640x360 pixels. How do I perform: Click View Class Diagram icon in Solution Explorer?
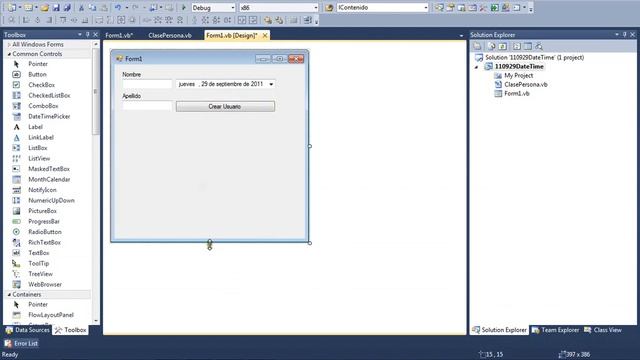click(x=539, y=46)
